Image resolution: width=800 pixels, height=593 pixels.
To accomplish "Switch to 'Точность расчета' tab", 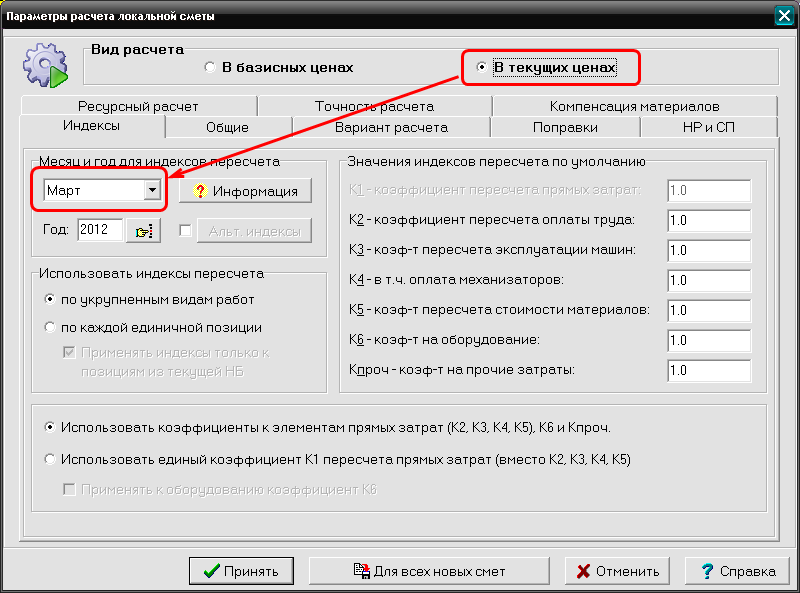I will pyautogui.click(x=374, y=106).
